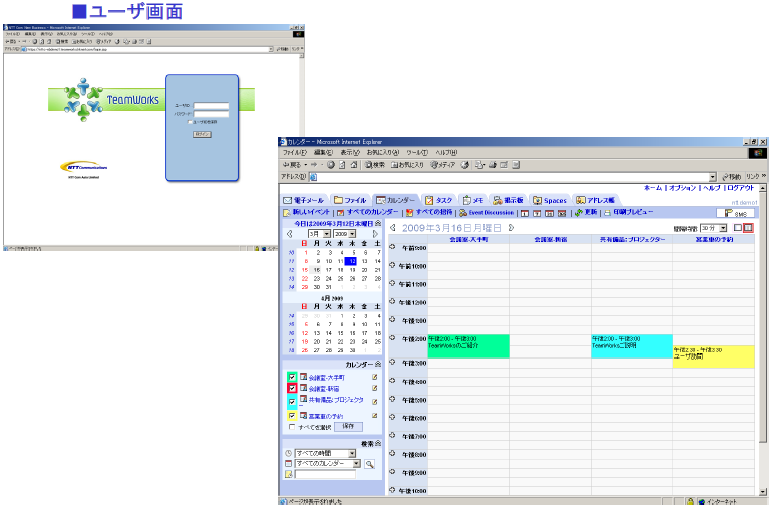Go to next month in mini calendar
772x507 pixels.
pos(375,234)
